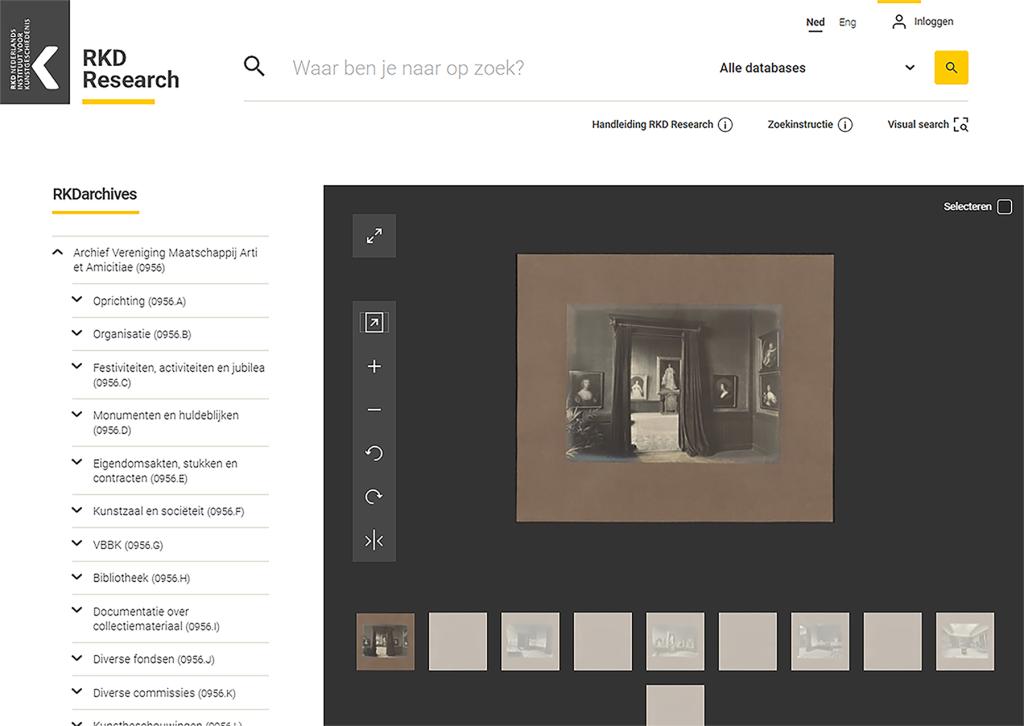The width and height of the screenshot is (1024, 726).
Task: Click the info icon beside Handleiding RKD Research
Action: tap(726, 125)
